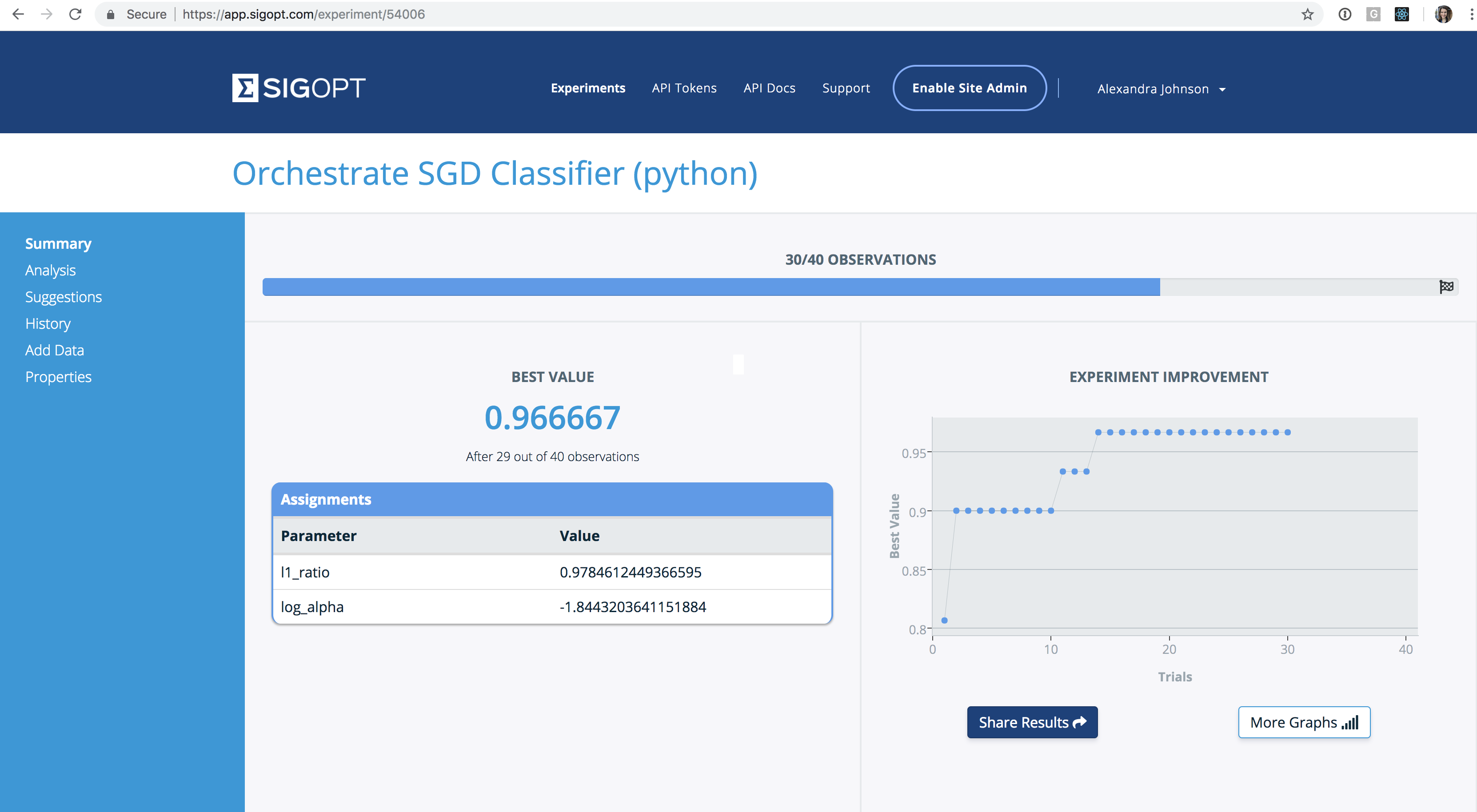Open More Graphs

pos(1304,722)
